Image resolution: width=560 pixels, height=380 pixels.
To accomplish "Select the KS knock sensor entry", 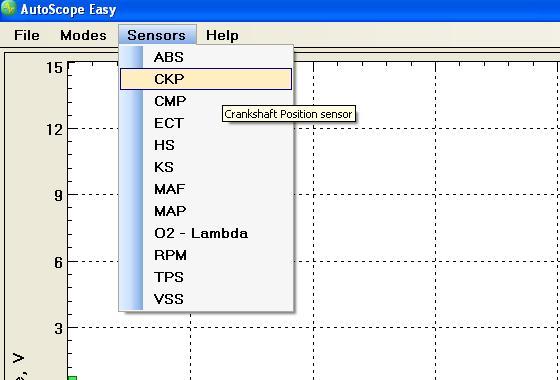I will click(x=206, y=167).
